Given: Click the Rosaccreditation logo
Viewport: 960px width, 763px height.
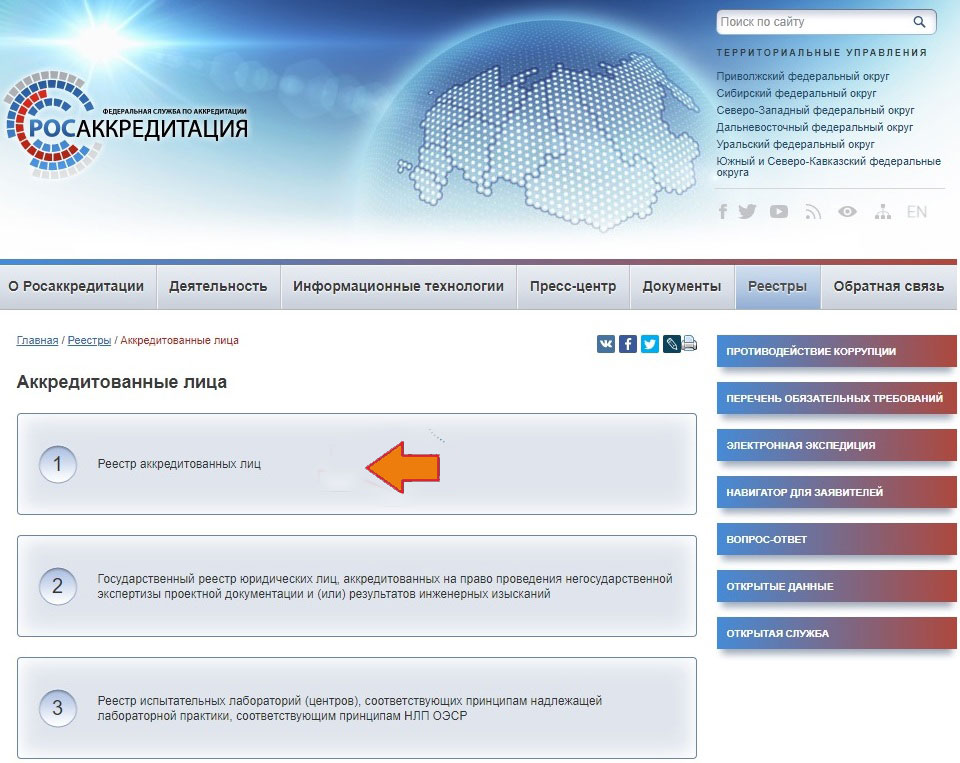Looking at the screenshot, I should [x=127, y=126].
